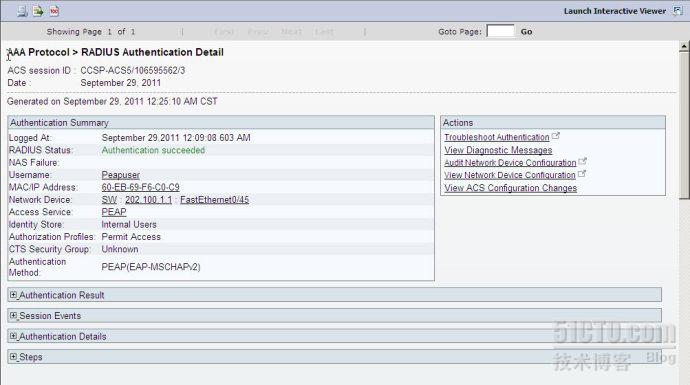The height and width of the screenshot is (385, 690).
Task: Open the View Network Device Configuration link
Action: 510,175
